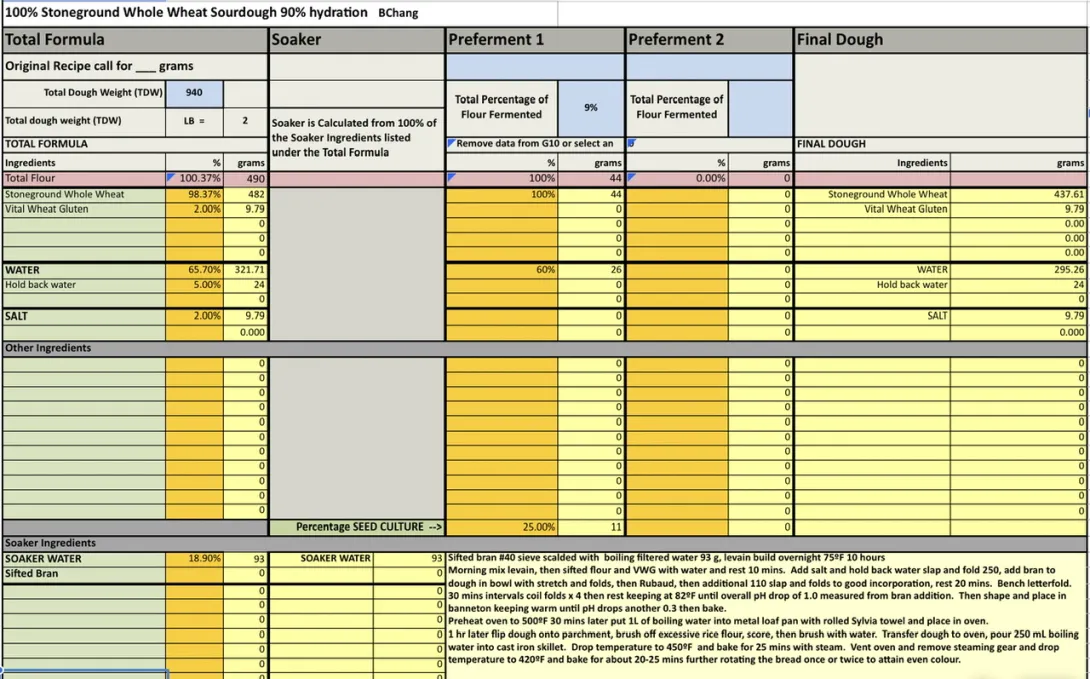The height and width of the screenshot is (679, 1090).
Task: Click the Sifted Bran ingredient label cell
Action: [84, 574]
